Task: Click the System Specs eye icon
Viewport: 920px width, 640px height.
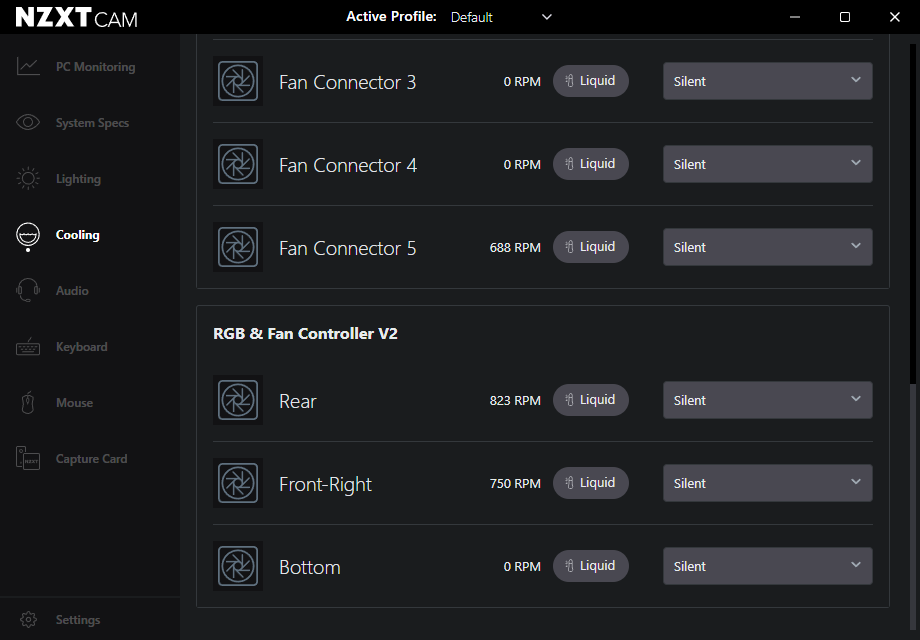Action: click(x=28, y=123)
